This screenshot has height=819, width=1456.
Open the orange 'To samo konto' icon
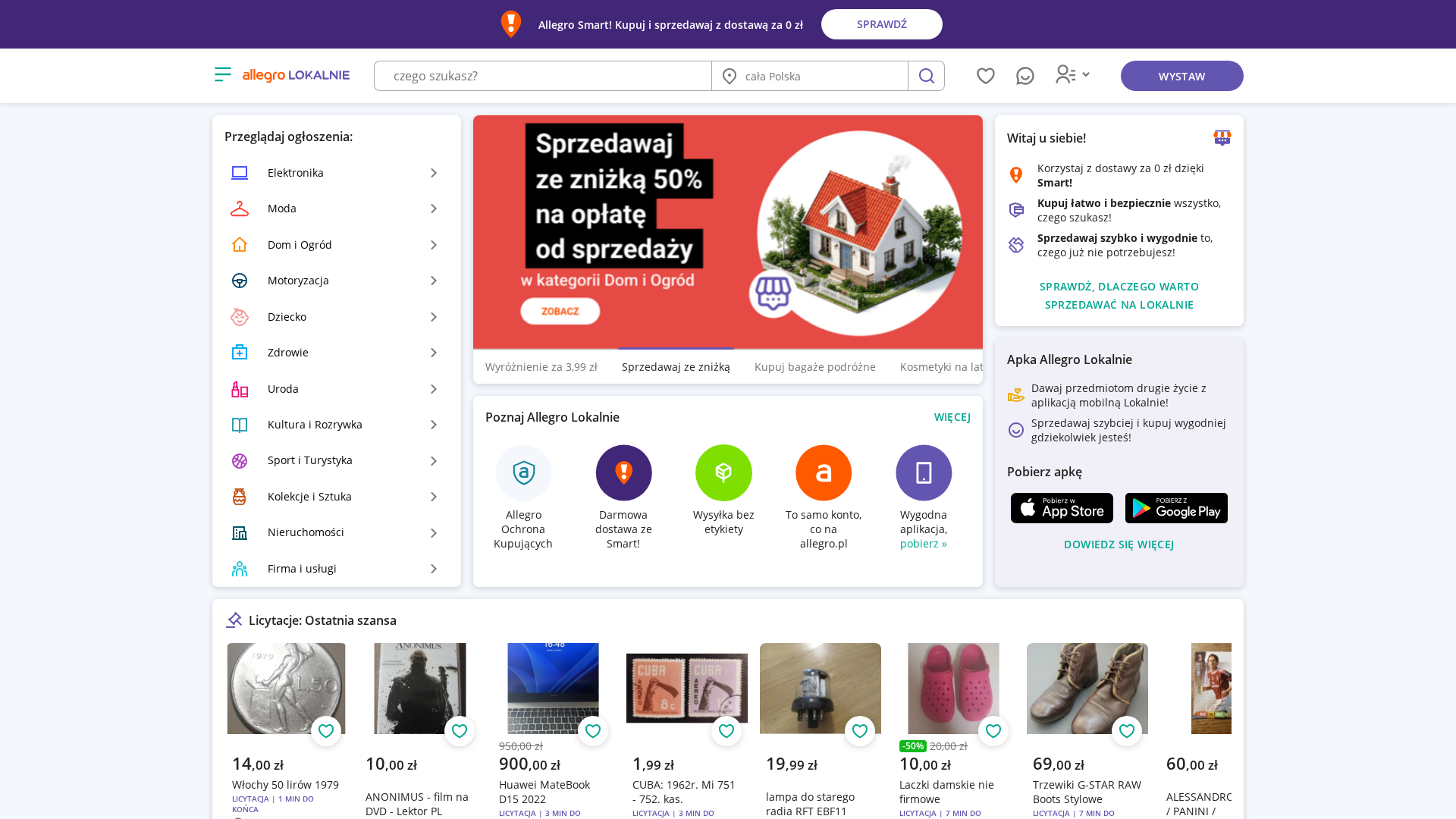(x=824, y=472)
